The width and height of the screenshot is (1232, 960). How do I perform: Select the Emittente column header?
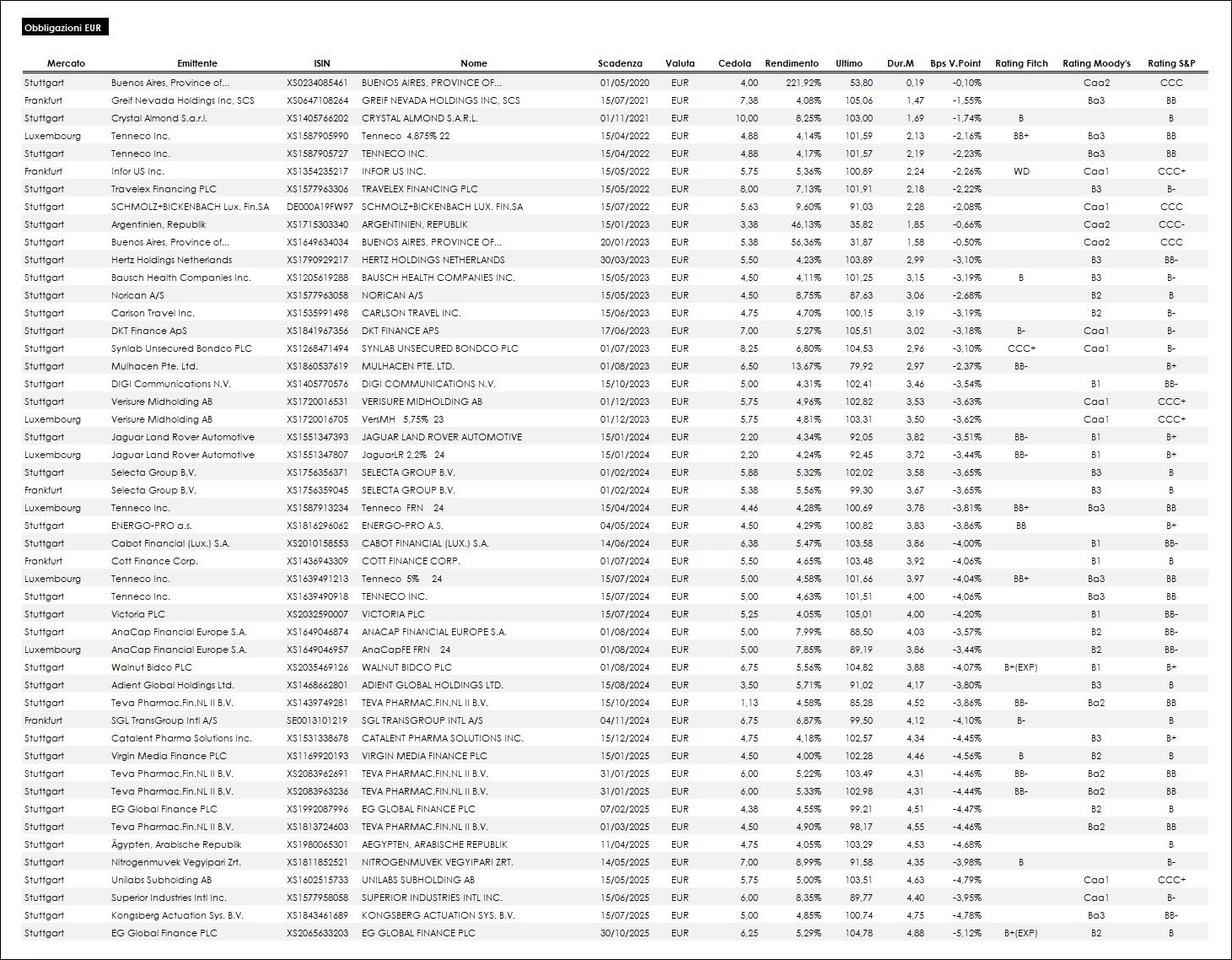pos(197,63)
